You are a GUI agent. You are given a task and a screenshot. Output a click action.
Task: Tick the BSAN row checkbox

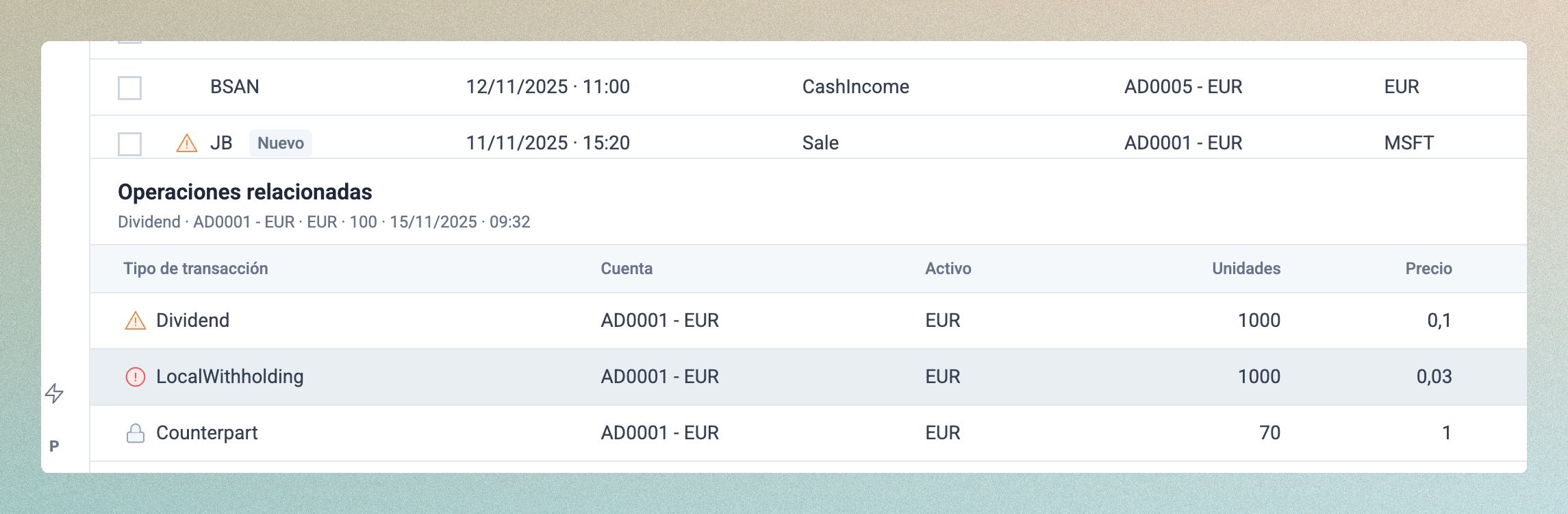[130, 88]
